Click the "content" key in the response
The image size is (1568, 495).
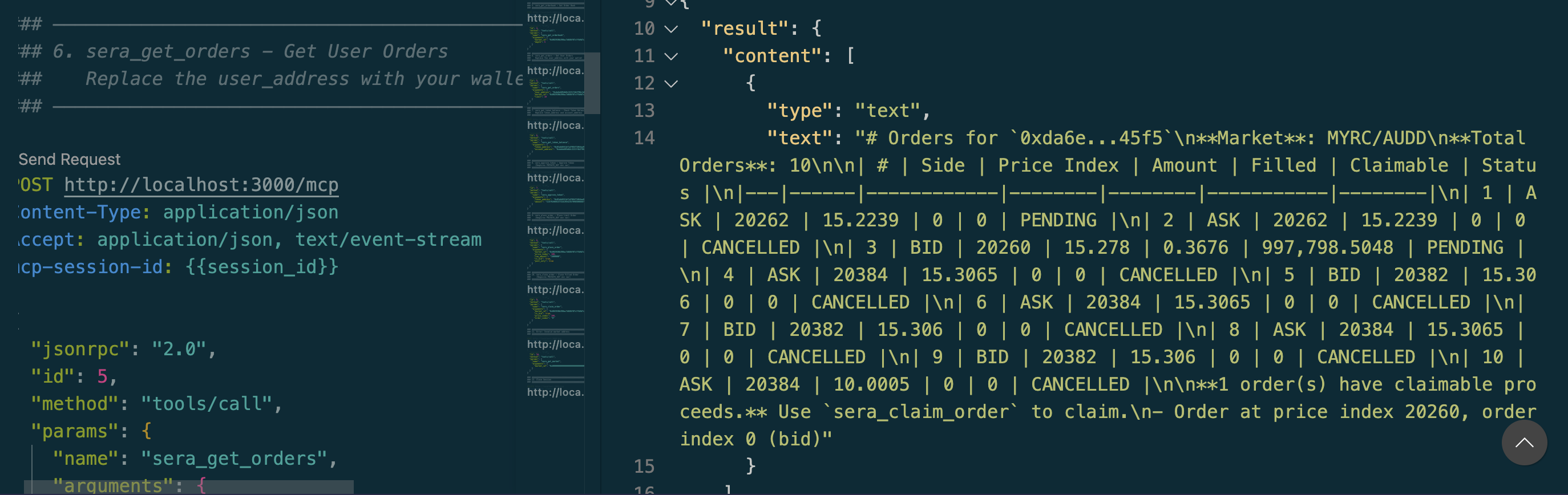[x=773, y=56]
